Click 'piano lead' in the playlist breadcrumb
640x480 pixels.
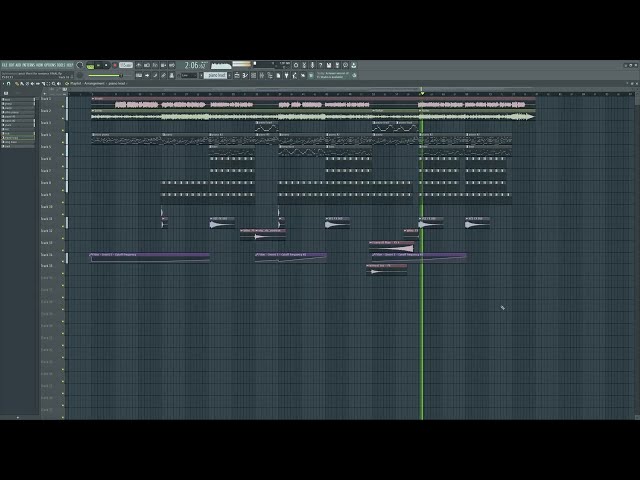(x=117, y=83)
